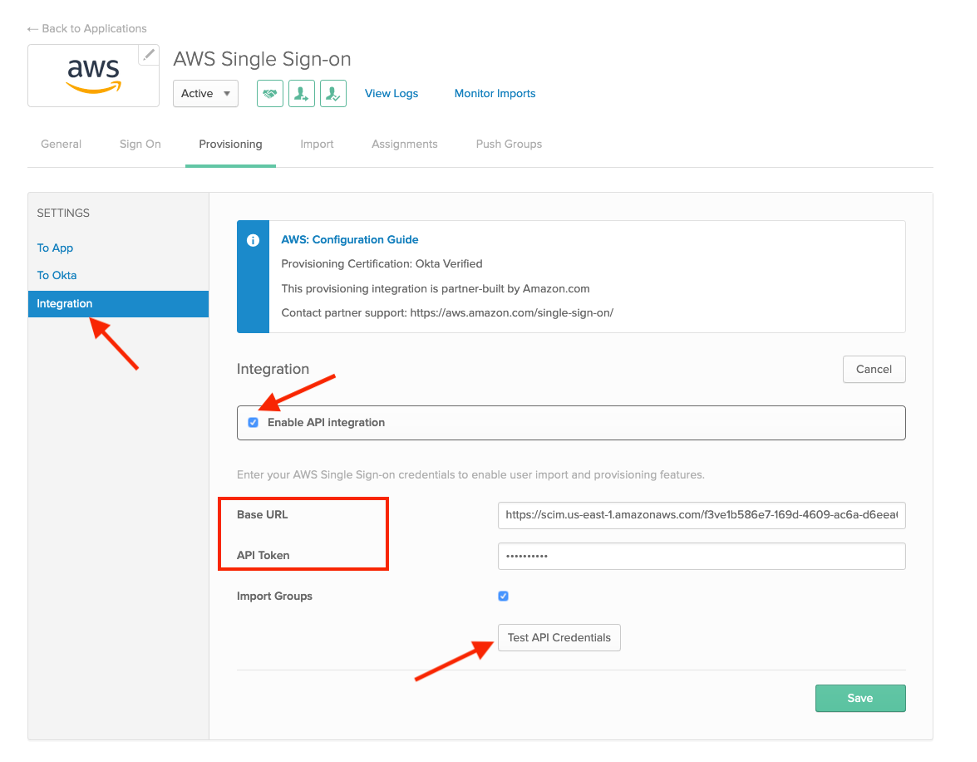Open the Assignments tab
The image size is (977, 762).
tap(404, 144)
